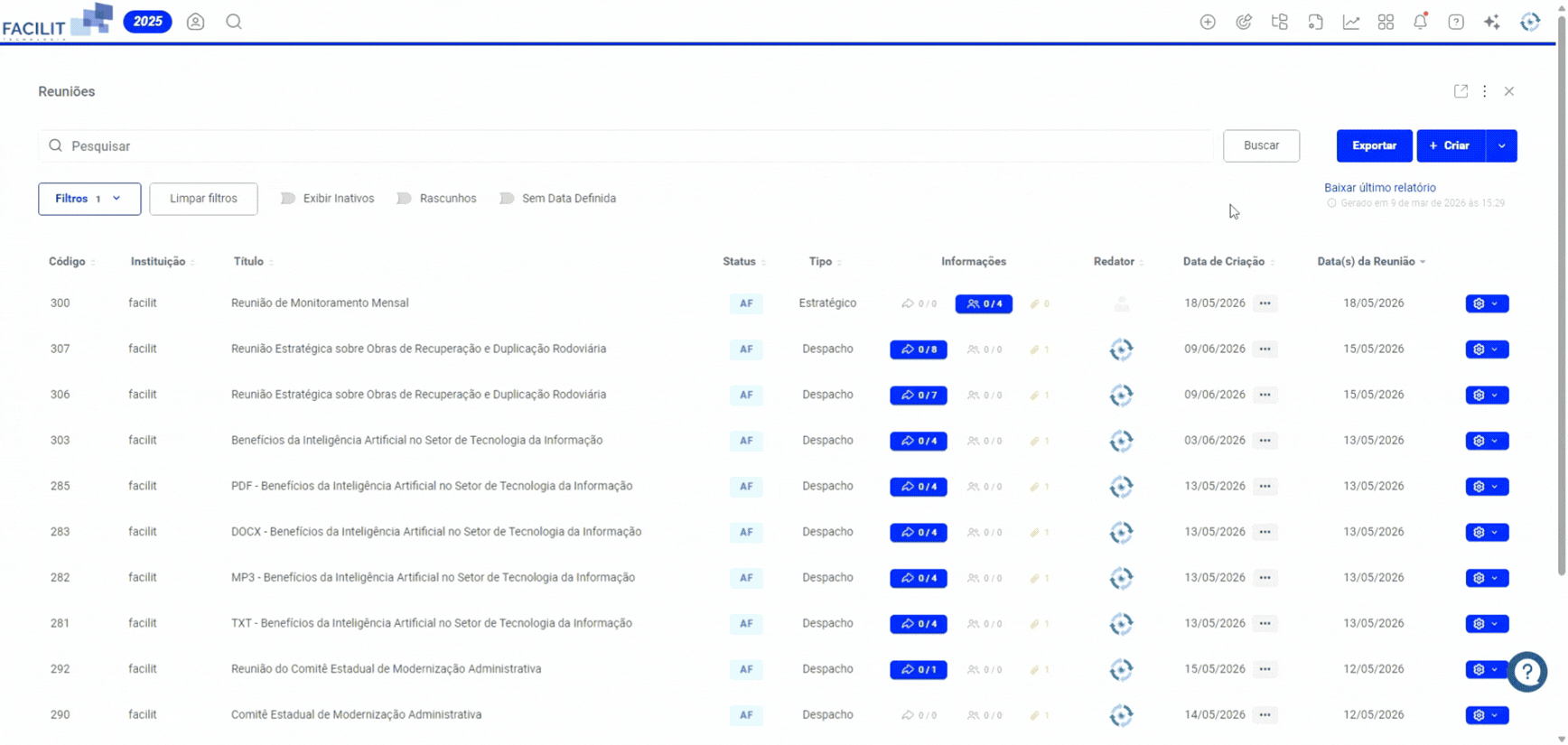Expand gear actions dropdown for meeting 300
The height and width of the screenshot is (745, 1568).
pyautogui.click(x=1487, y=303)
